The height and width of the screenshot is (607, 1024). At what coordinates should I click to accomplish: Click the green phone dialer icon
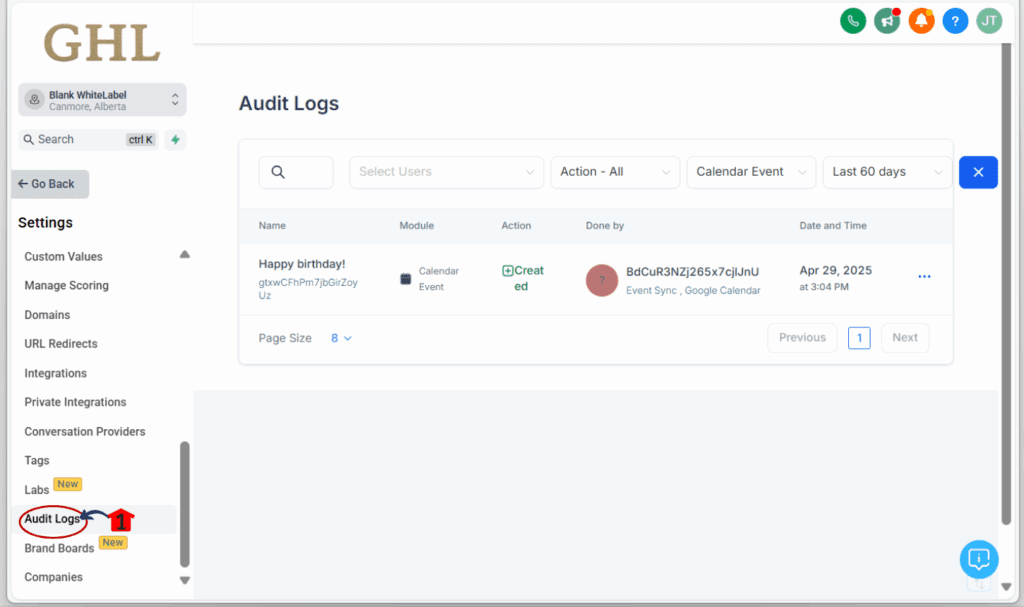click(x=853, y=21)
